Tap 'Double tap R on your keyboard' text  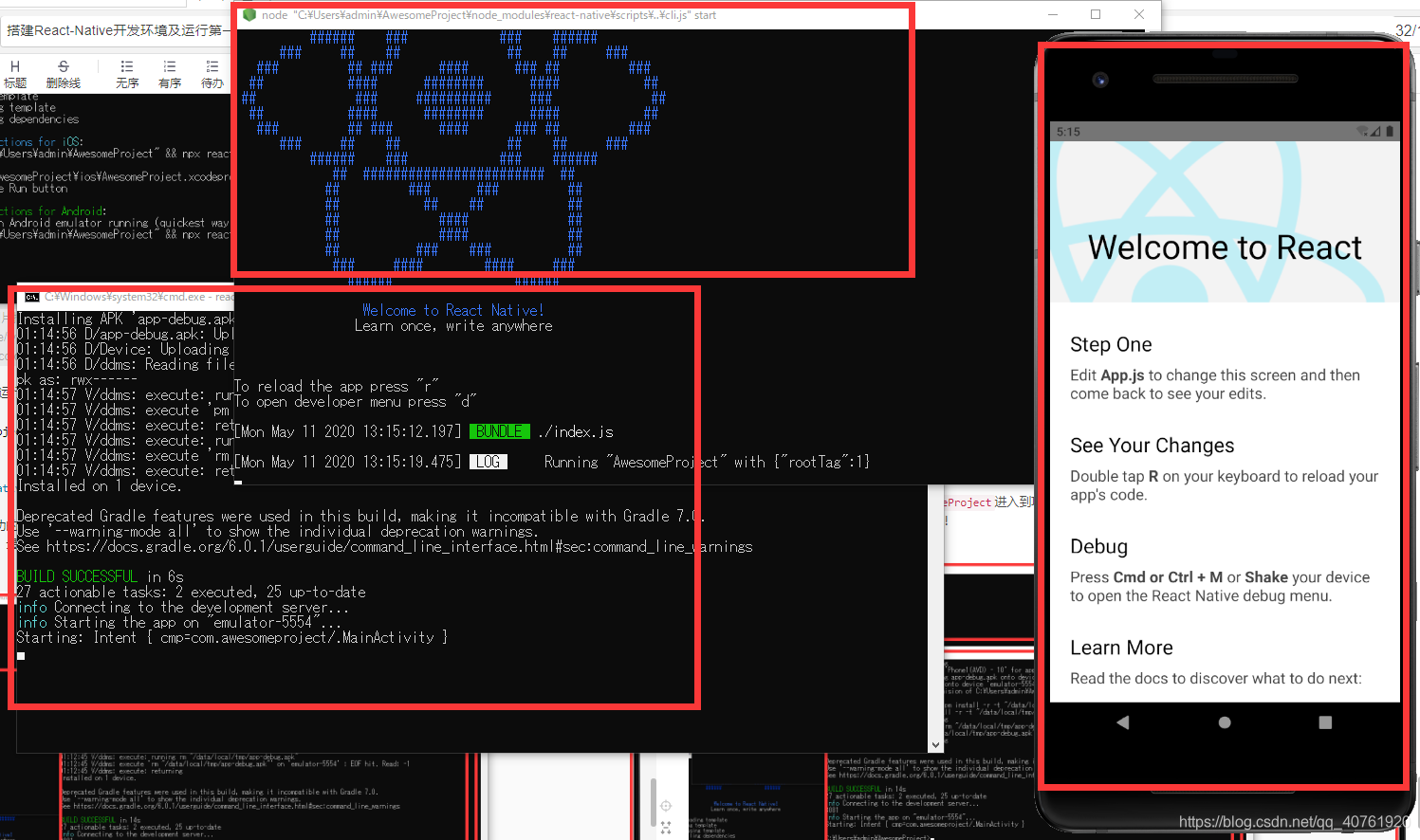coord(1224,485)
